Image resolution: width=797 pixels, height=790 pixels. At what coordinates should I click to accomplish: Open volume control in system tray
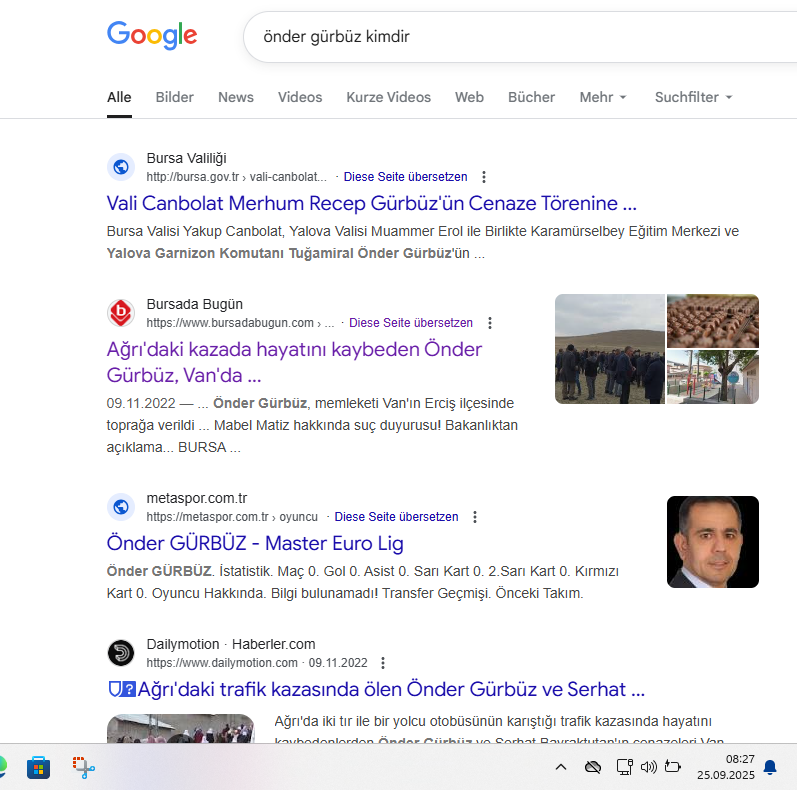point(649,767)
